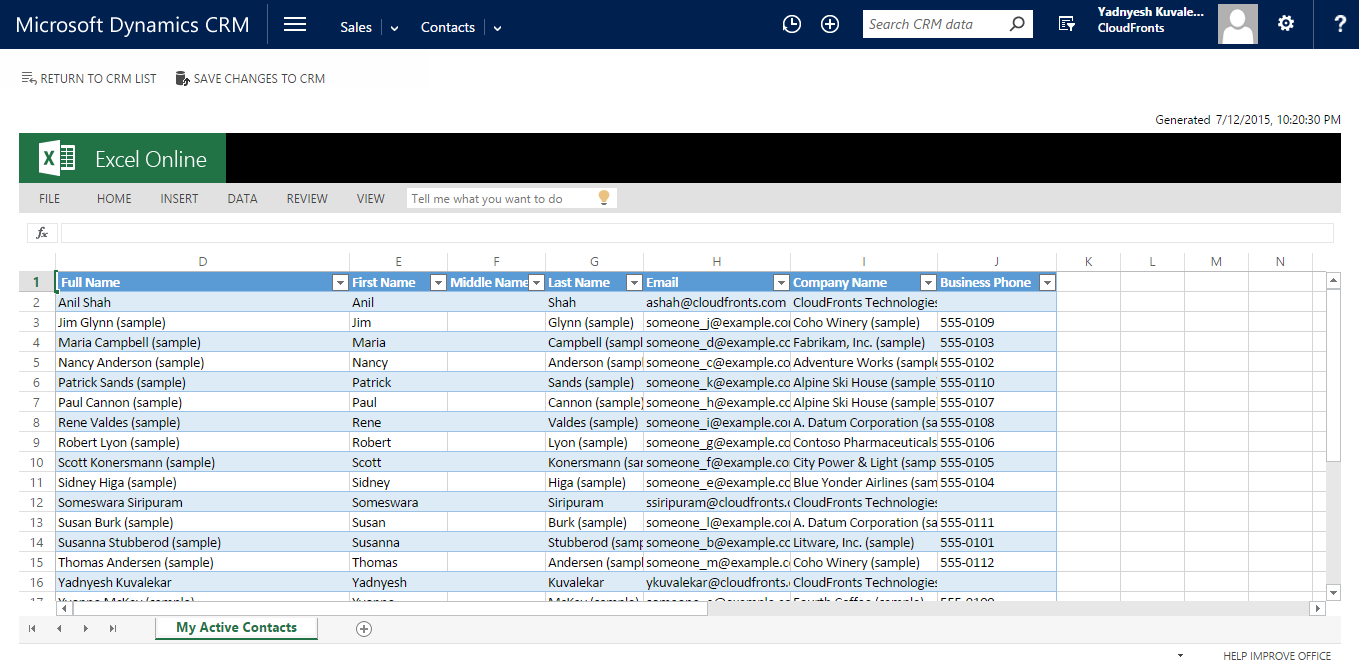The image size is (1359, 666).
Task: Click ashah@cloudfronts.com email cell
Action: [x=717, y=302]
